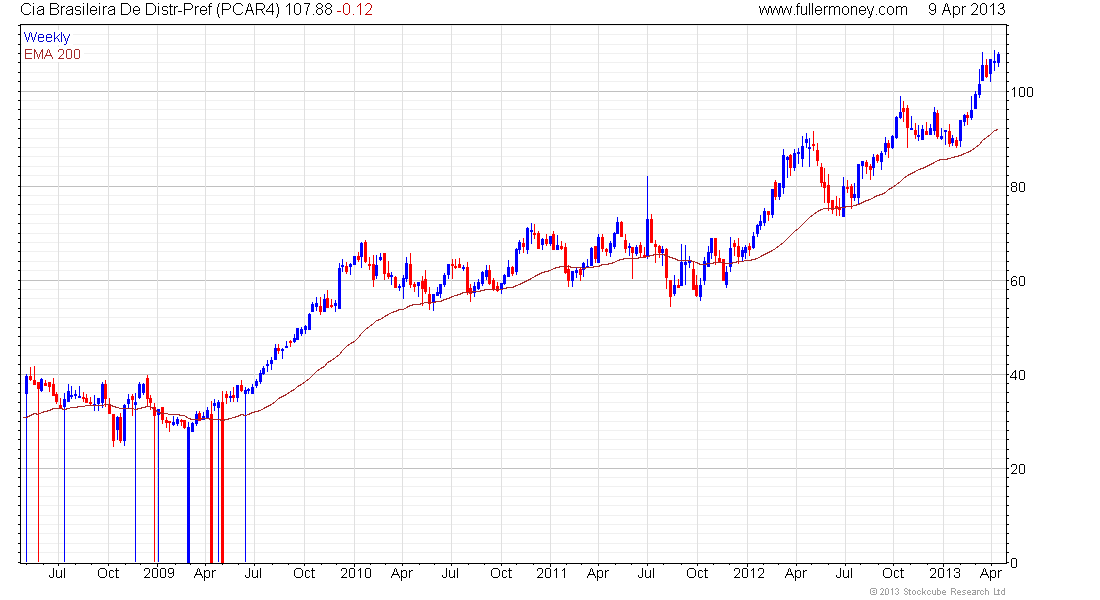This screenshot has width=1100, height=600.
Task: Click the tall blue spike candle at Jul 2011
Action: [648, 218]
